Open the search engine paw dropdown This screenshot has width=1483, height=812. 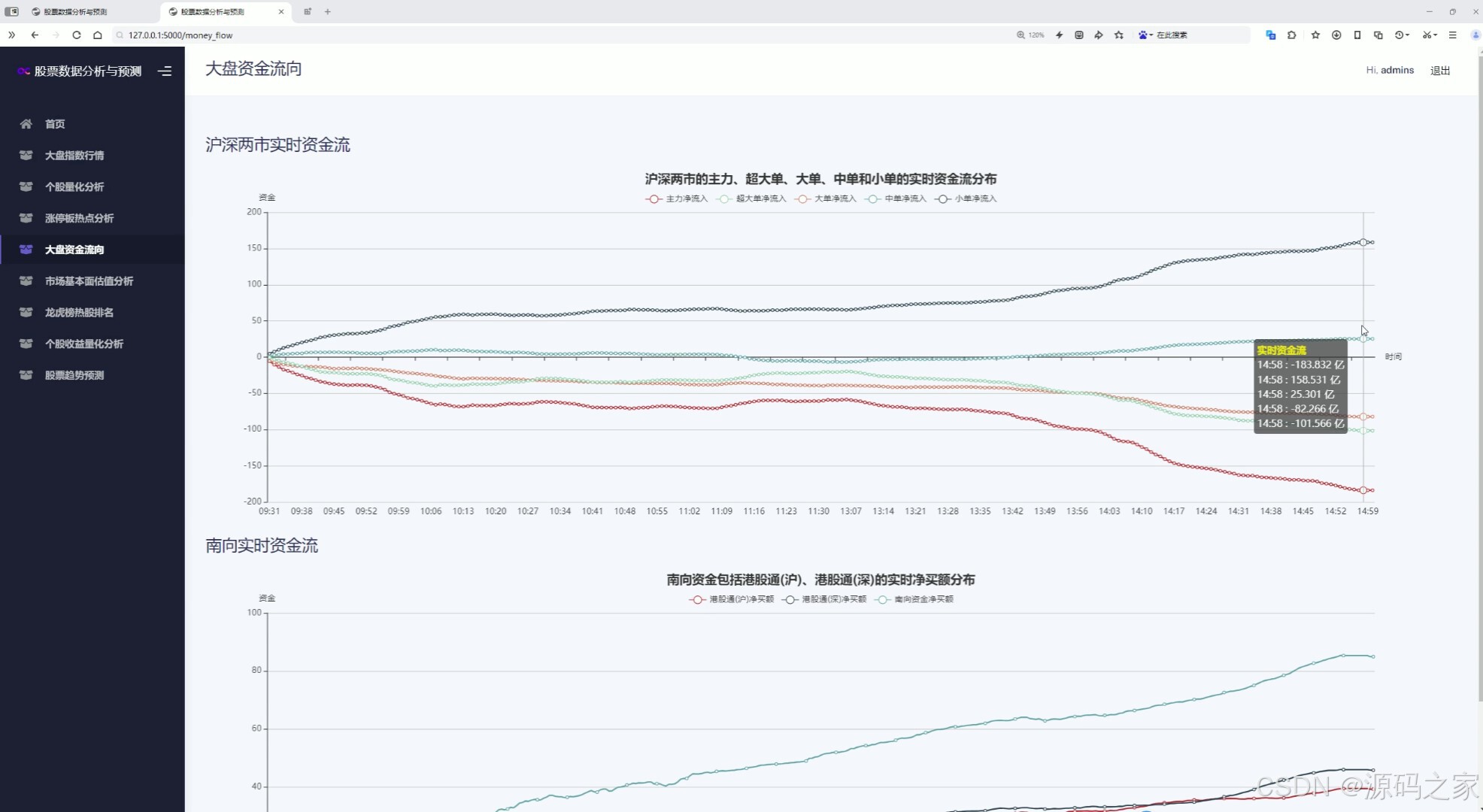click(1146, 35)
